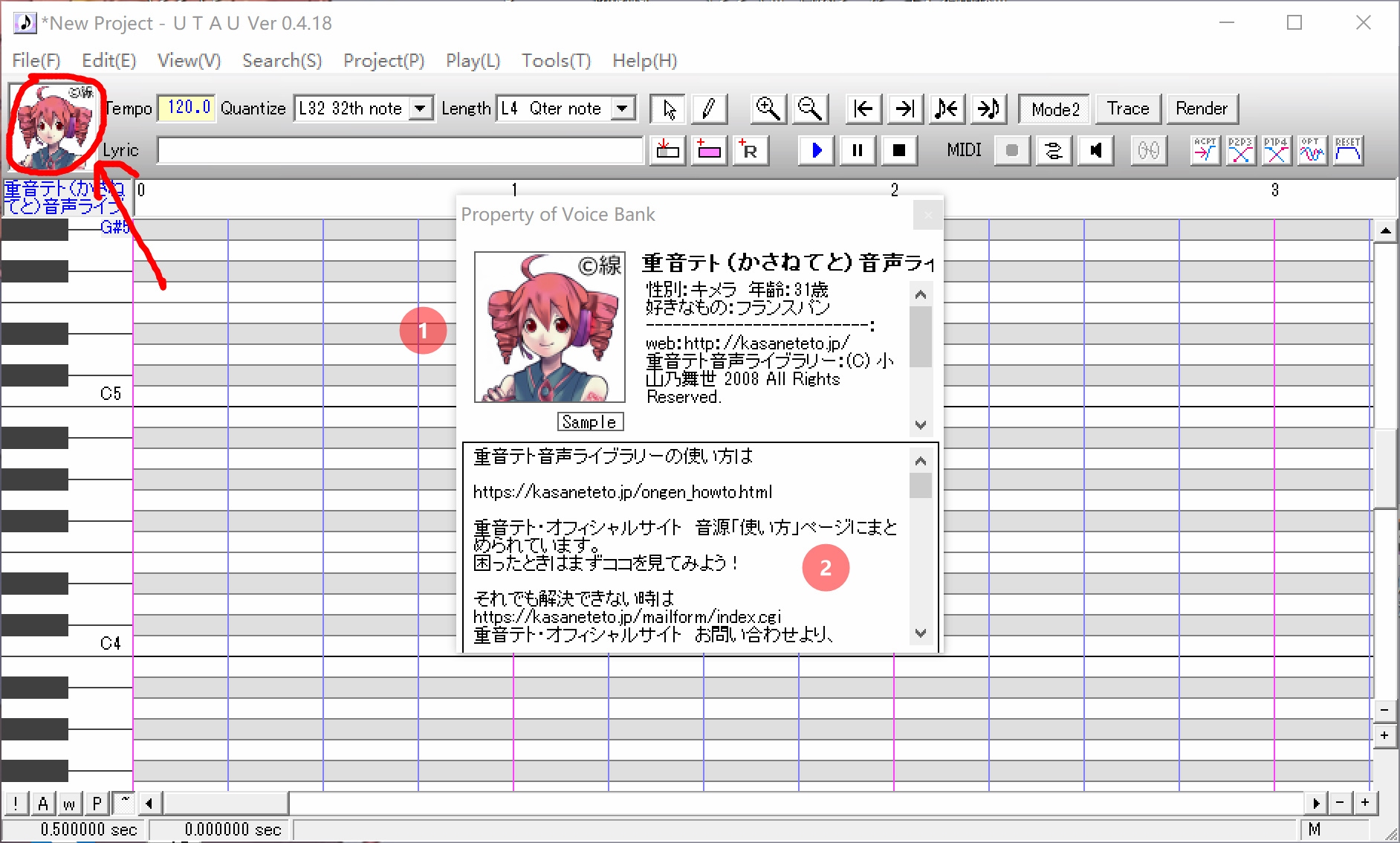1400x843 pixels.
Task: Select the pencil note drawing tool
Action: pos(709,109)
